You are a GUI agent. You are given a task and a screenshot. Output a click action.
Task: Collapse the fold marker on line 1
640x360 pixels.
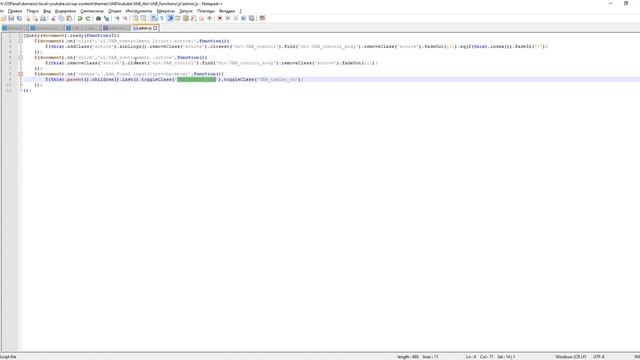pyautogui.click(x=20, y=36)
